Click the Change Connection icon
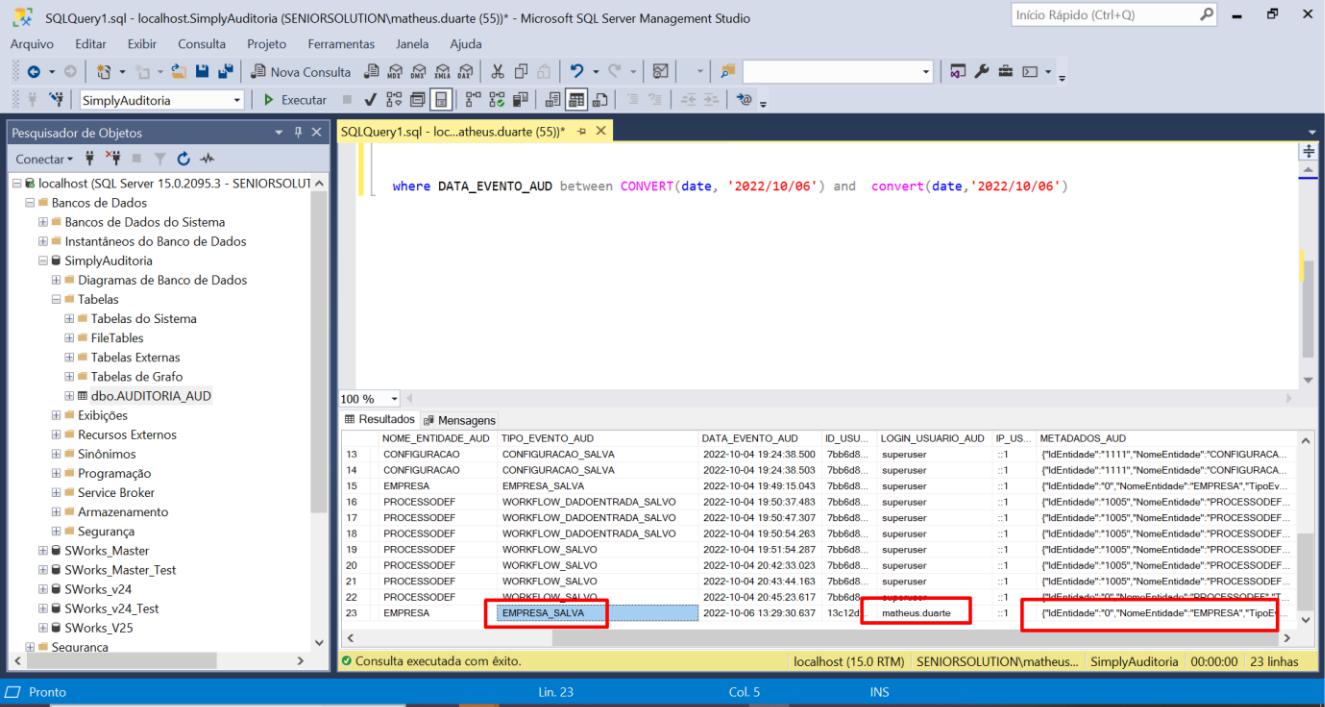Screen dimensions: 1325x707 point(59,100)
